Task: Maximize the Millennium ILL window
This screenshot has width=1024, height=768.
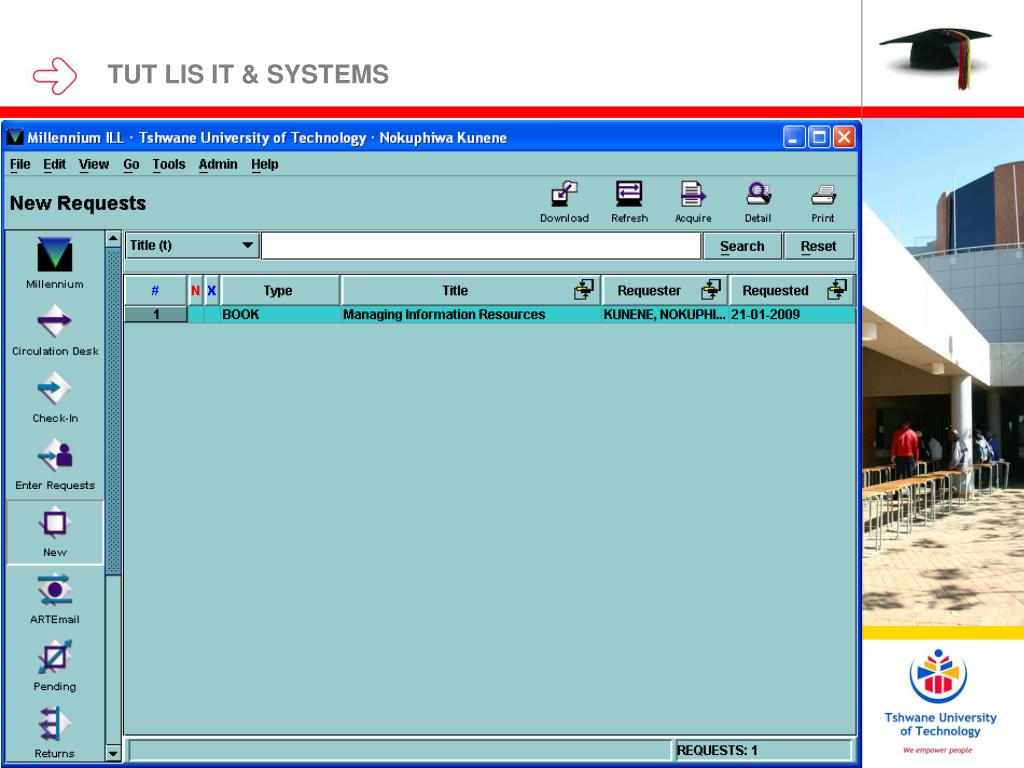Action: [x=819, y=137]
